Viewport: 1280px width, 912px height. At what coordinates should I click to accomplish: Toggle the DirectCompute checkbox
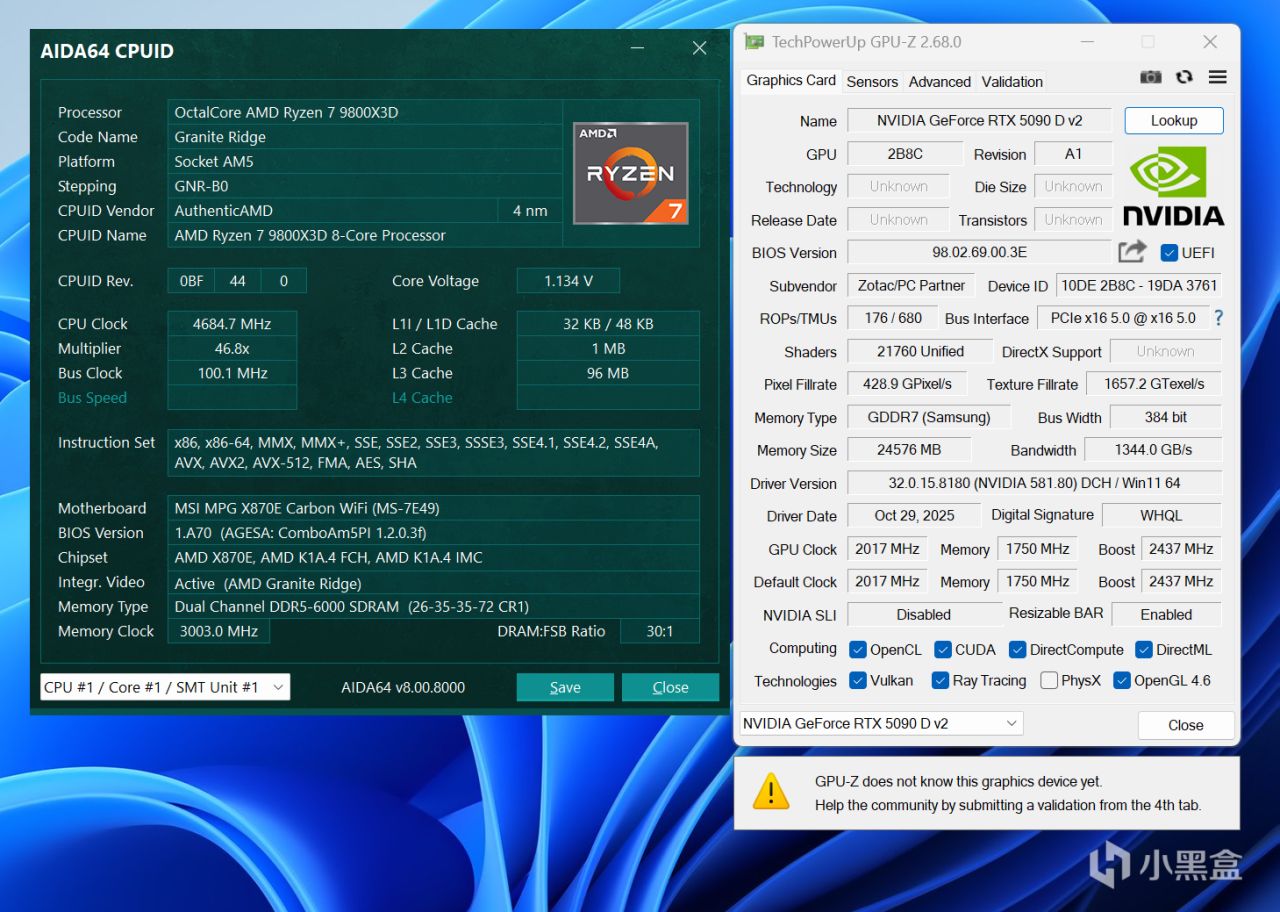point(1017,649)
